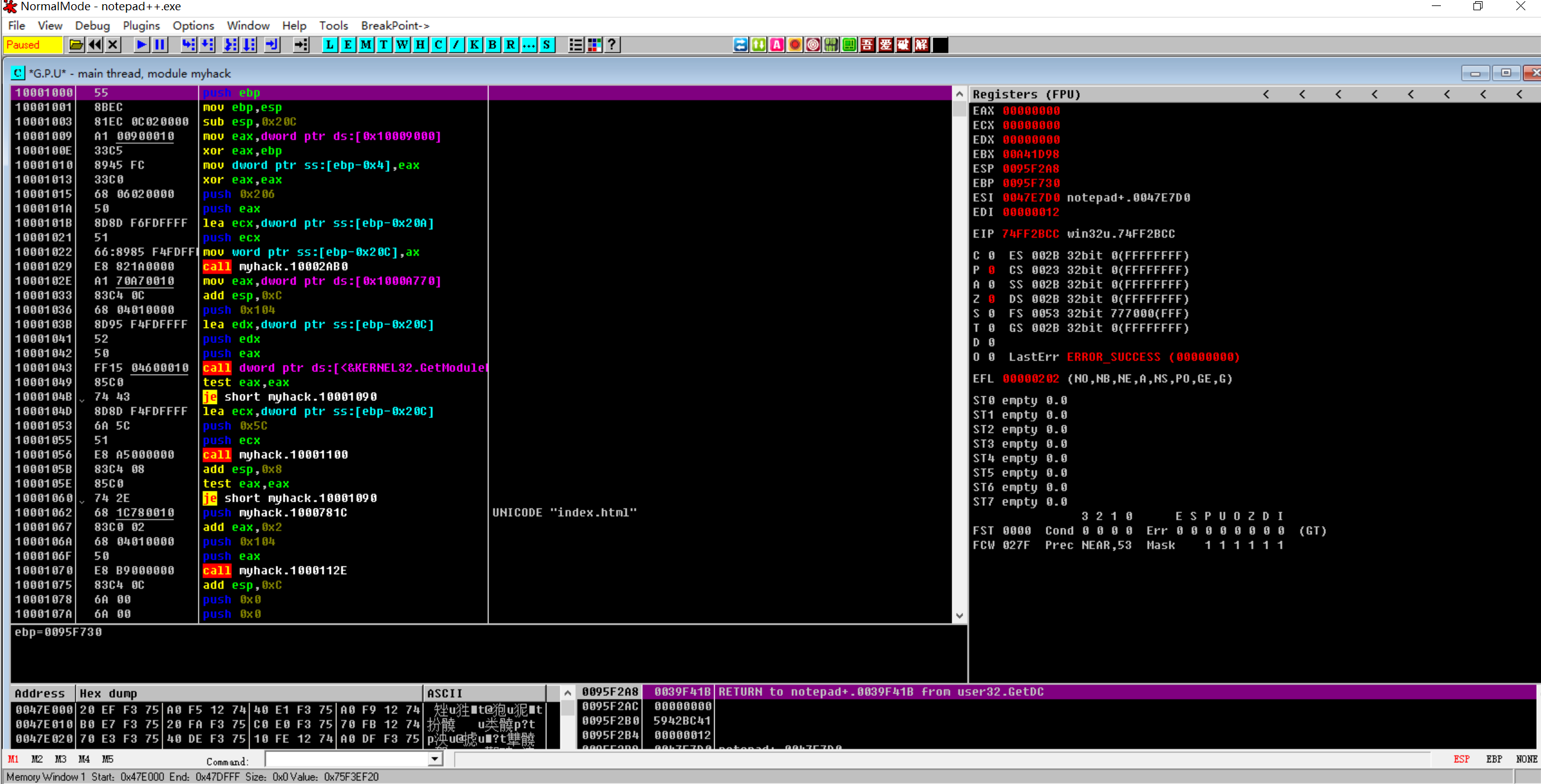Click the blue swap arrows plugin icon

coord(741,45)
